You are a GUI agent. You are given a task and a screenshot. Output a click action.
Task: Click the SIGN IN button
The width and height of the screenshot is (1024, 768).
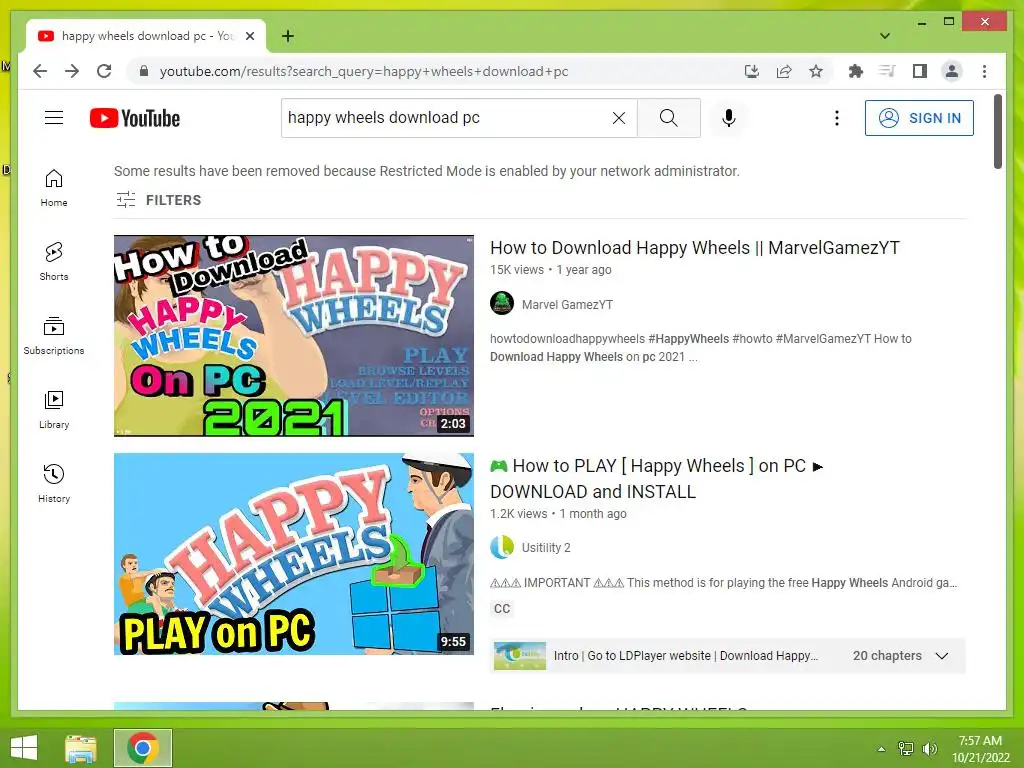919,118
